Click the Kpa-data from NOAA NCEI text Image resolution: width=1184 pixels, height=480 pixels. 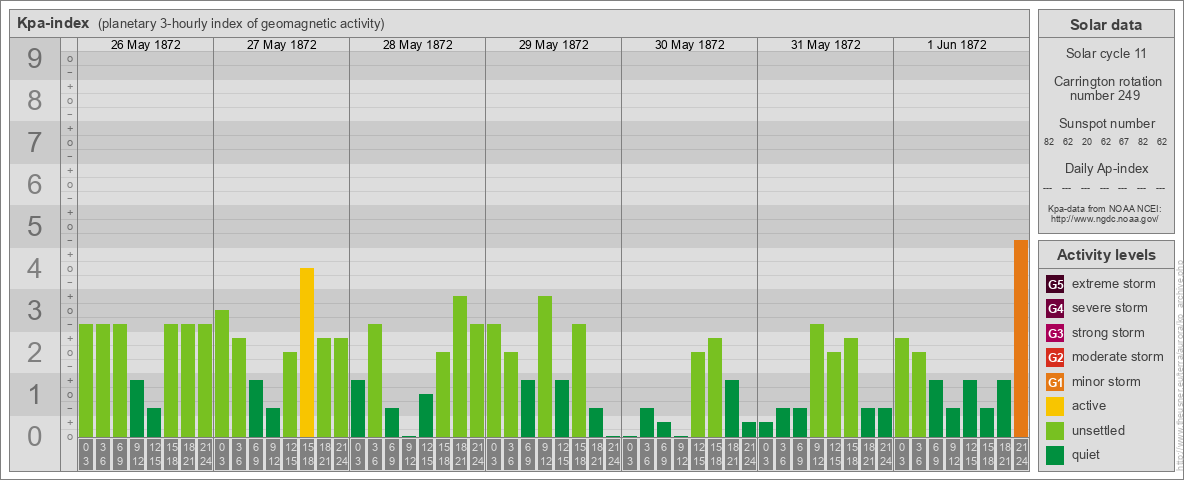click(x=1105, y=208)
